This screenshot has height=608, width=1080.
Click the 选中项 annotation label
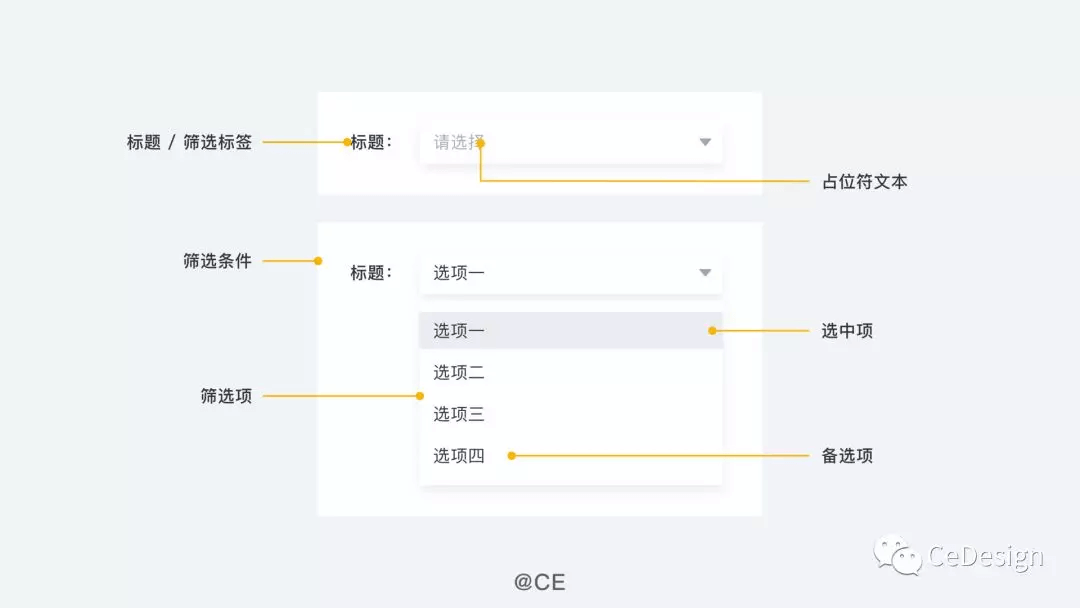(x=847, y=331)
